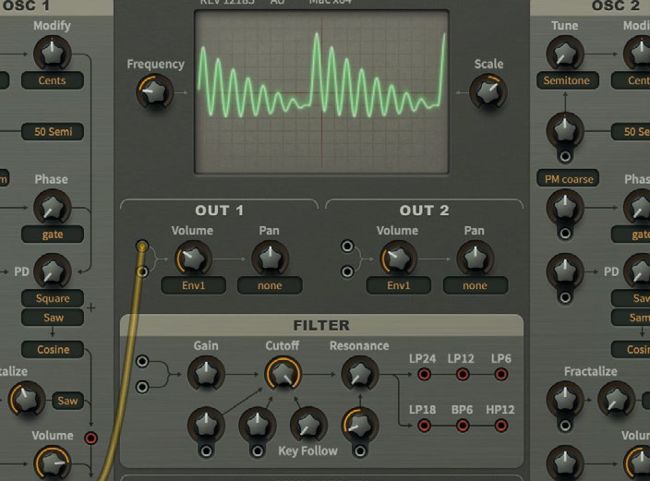Click the OUT 2 upper input jack

tap(347, 246)
